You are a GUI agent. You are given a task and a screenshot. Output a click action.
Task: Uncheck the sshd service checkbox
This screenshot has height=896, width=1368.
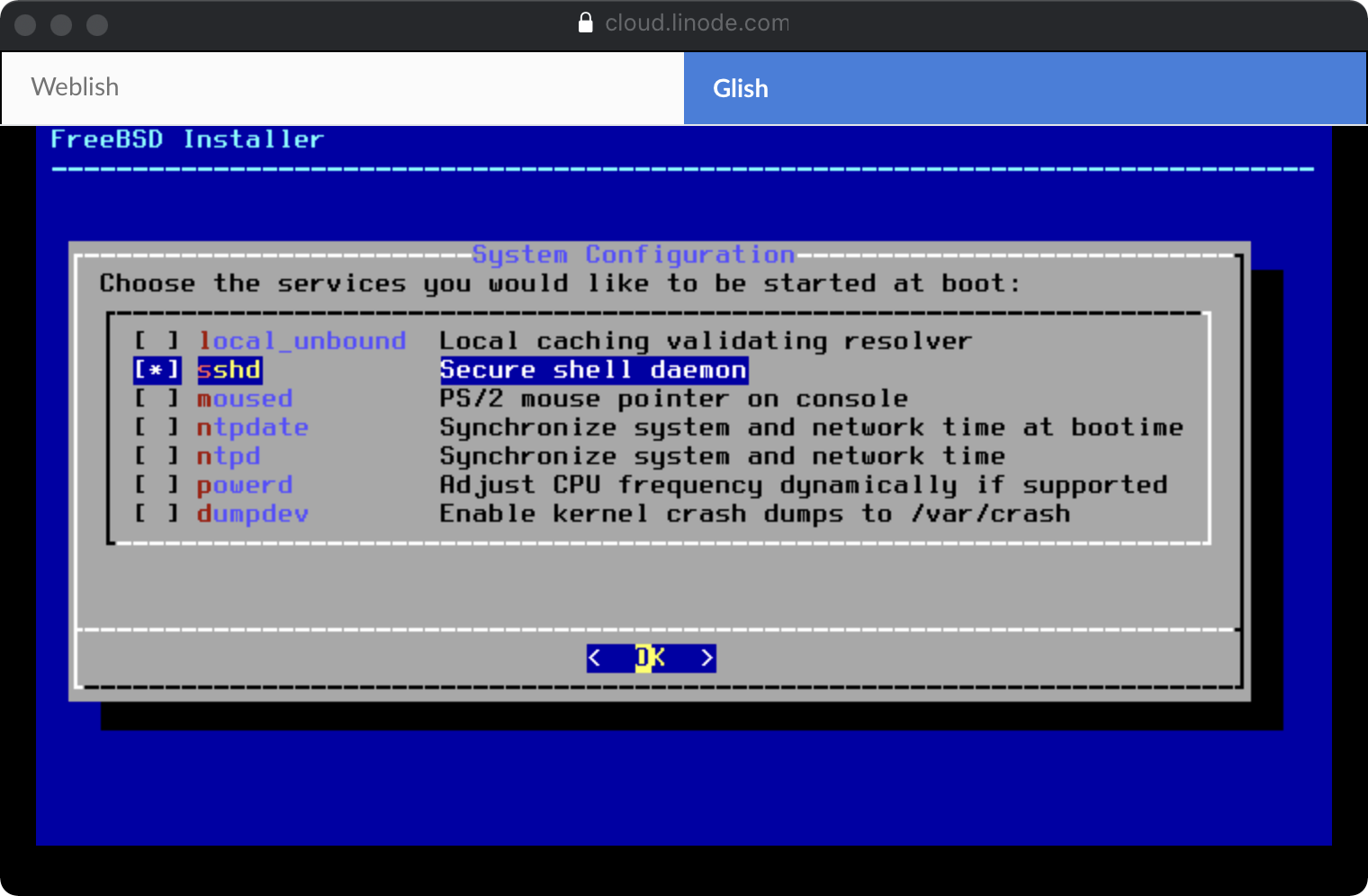click(x=157, y=370)
